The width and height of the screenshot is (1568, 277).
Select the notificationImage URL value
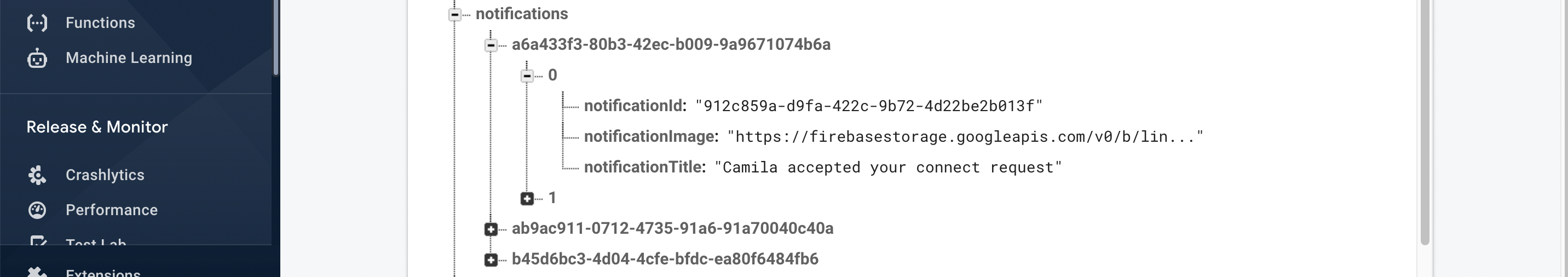[965, 137]
